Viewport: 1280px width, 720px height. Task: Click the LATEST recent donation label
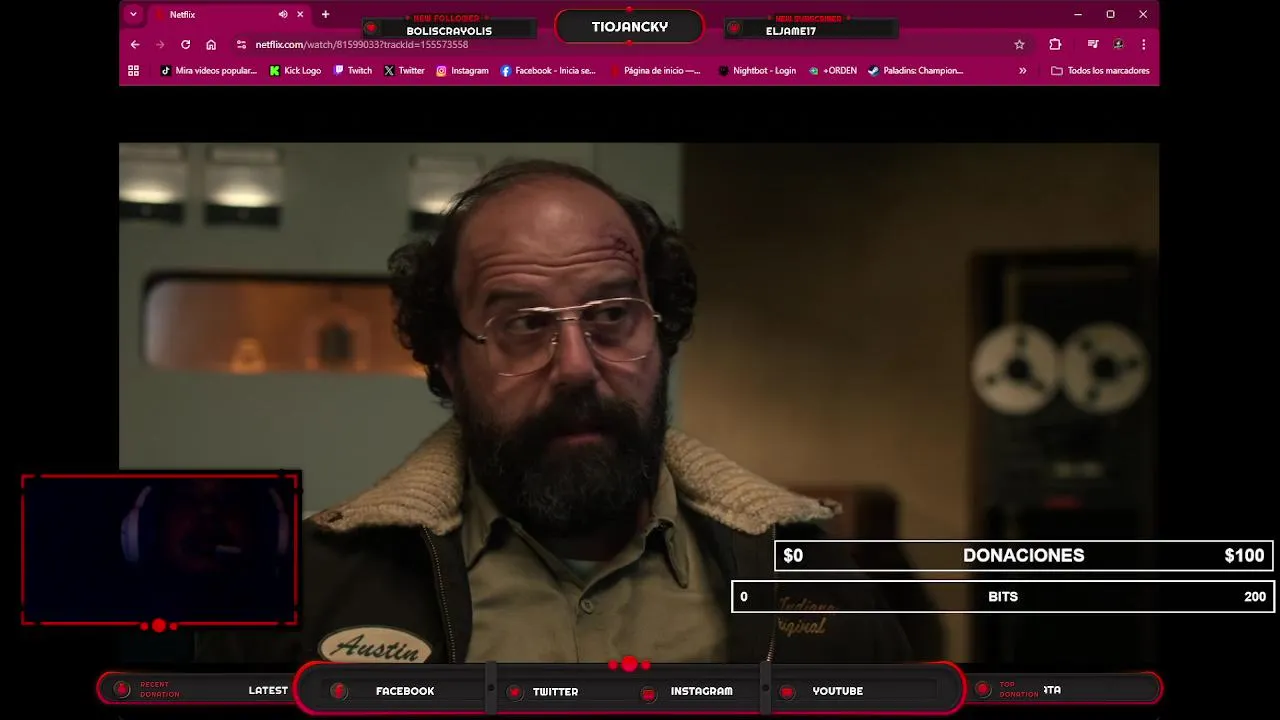tap(268, 690)
